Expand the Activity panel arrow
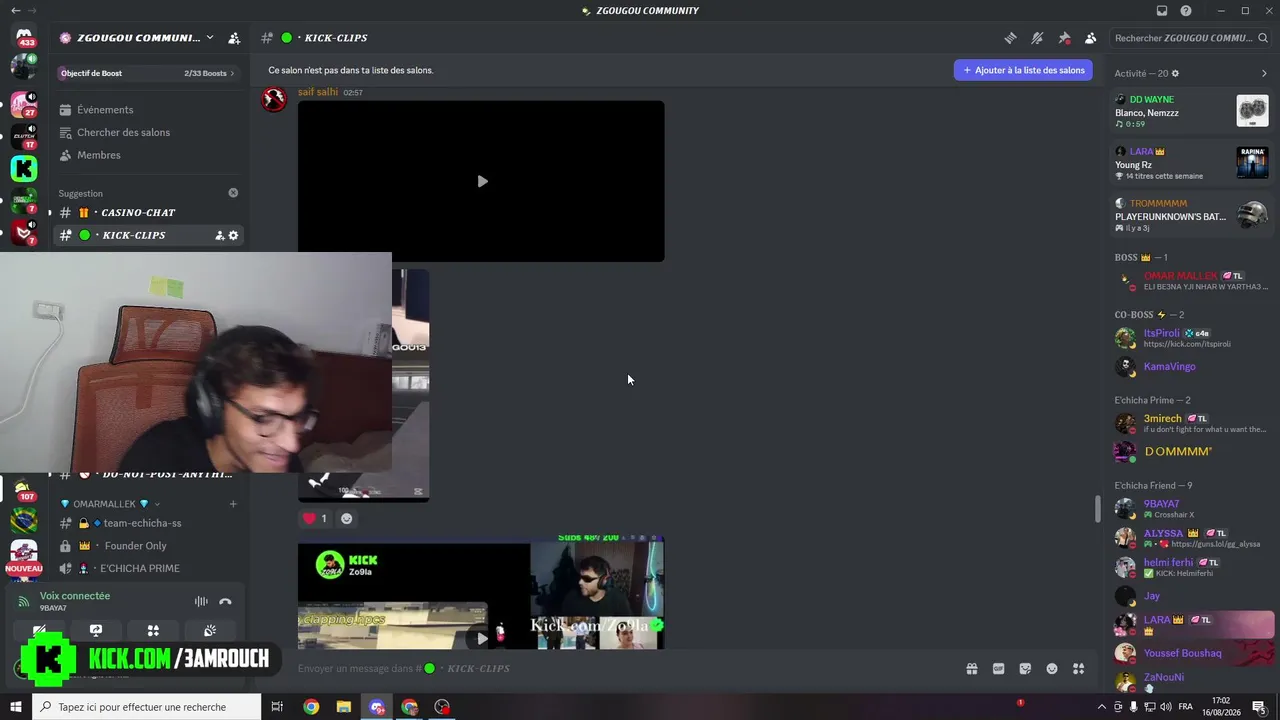This screenshot has height=720, width=1280. tap(1264, 73)
